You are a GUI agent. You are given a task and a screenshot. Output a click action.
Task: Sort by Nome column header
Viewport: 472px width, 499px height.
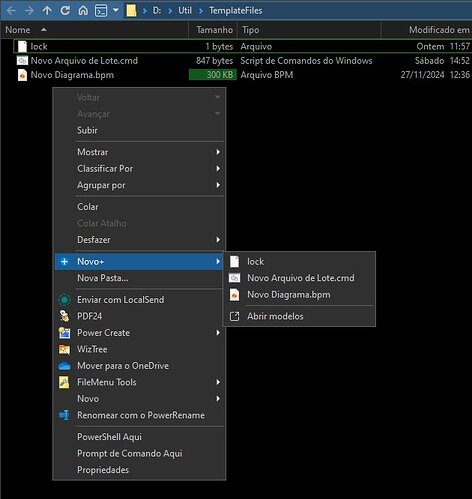(95, 30)
